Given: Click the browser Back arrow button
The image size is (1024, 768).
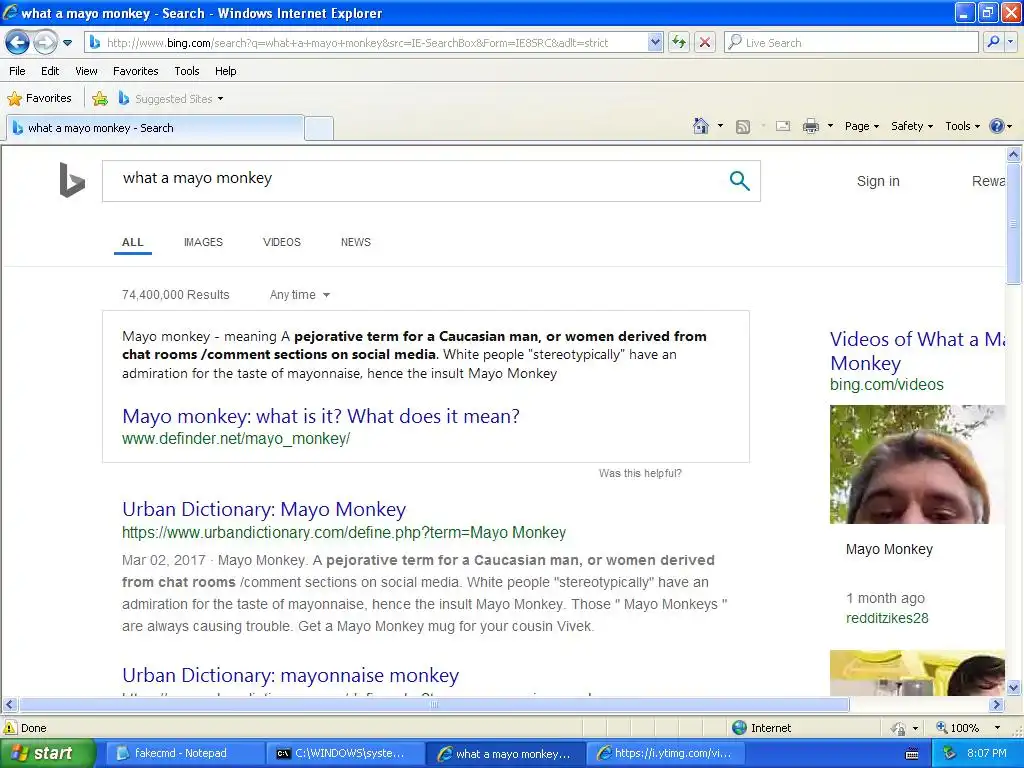Looking at the screenshot, I should pos(17,42).
